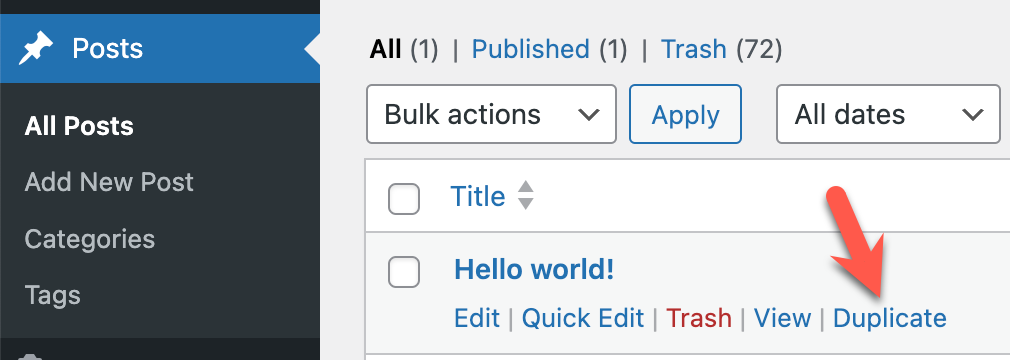The height and width of the screenshot is (360, 1010).
Task: Choose Add New Post in sidebar
Action: (109, 182)
